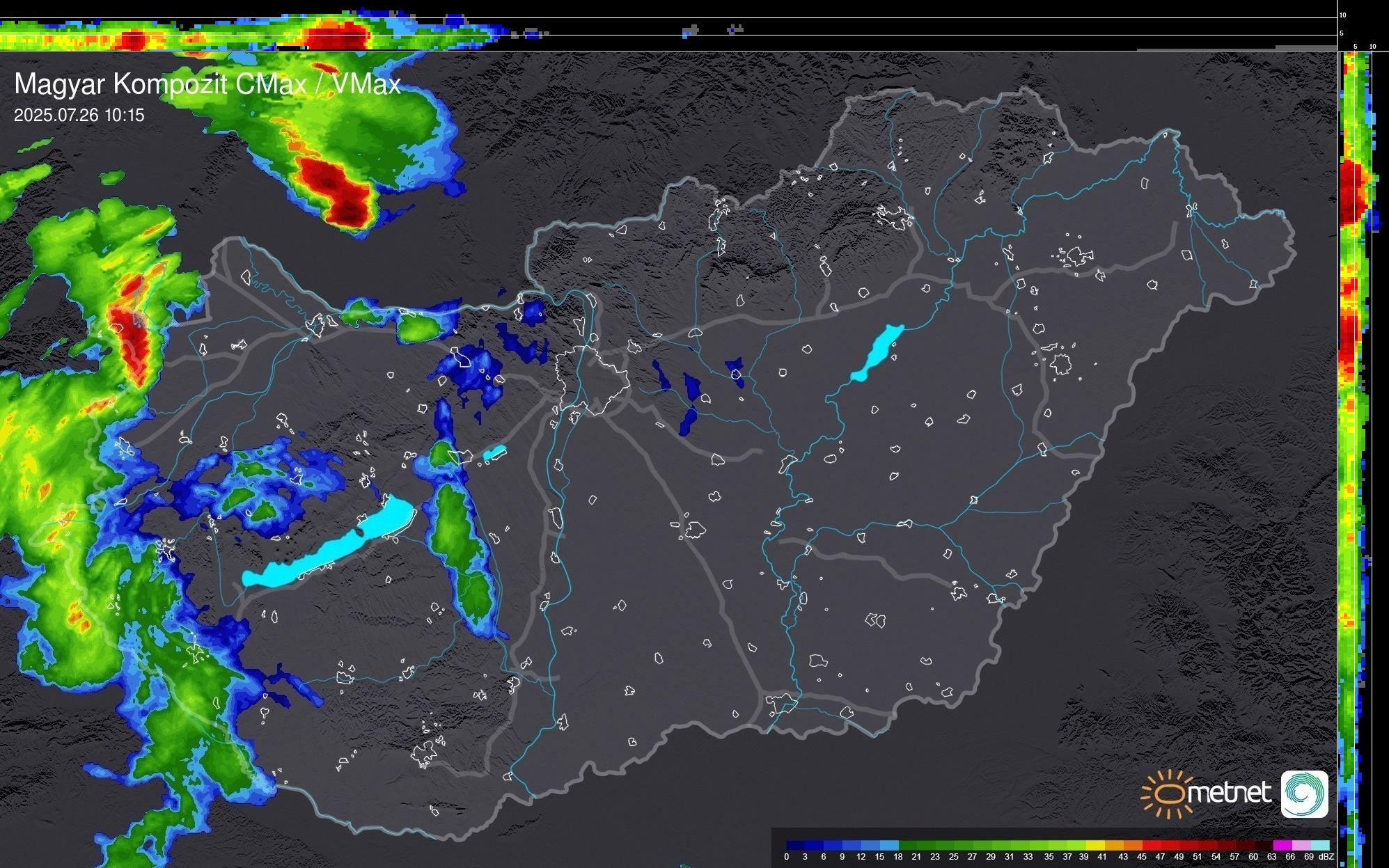
Task: Click the yellow 39 dBZ legend swatch
Action: click(1095, 845)
